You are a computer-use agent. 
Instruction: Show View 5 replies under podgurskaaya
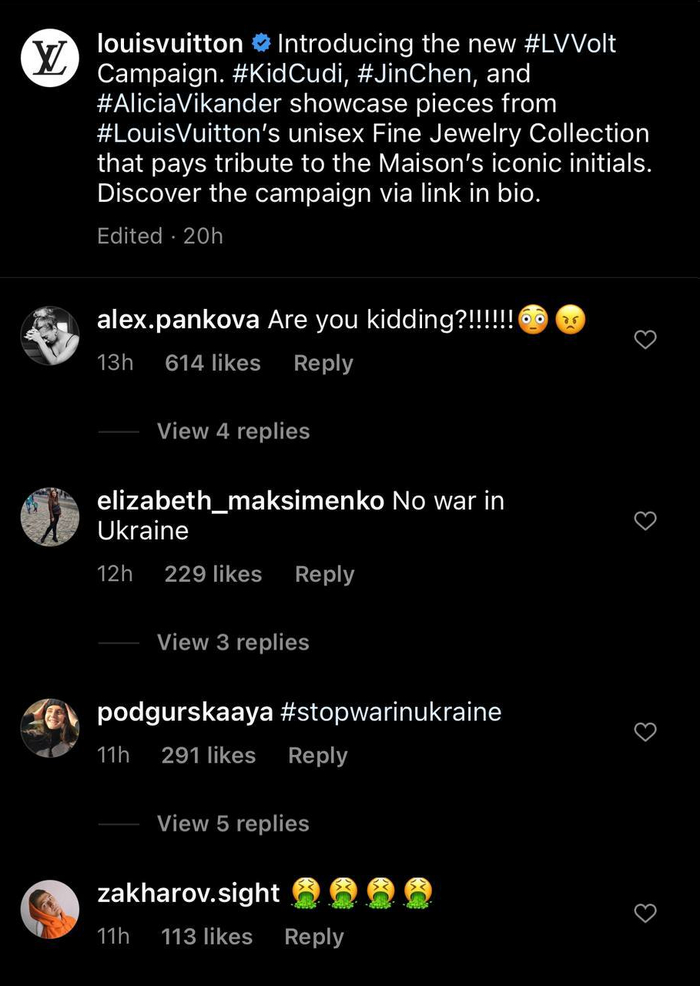pyautogui.click(x=233, y=824)
